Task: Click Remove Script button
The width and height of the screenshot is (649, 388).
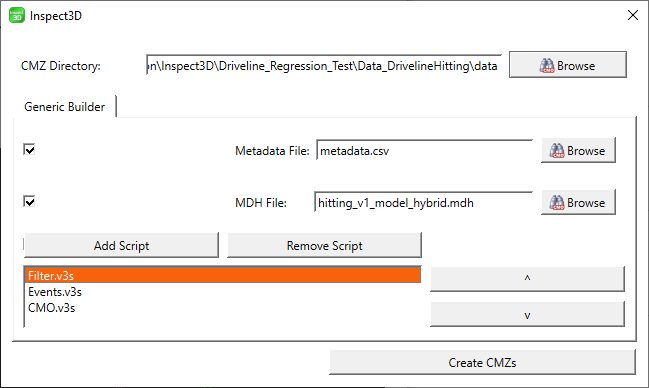Action: click(x=324, y=246)
